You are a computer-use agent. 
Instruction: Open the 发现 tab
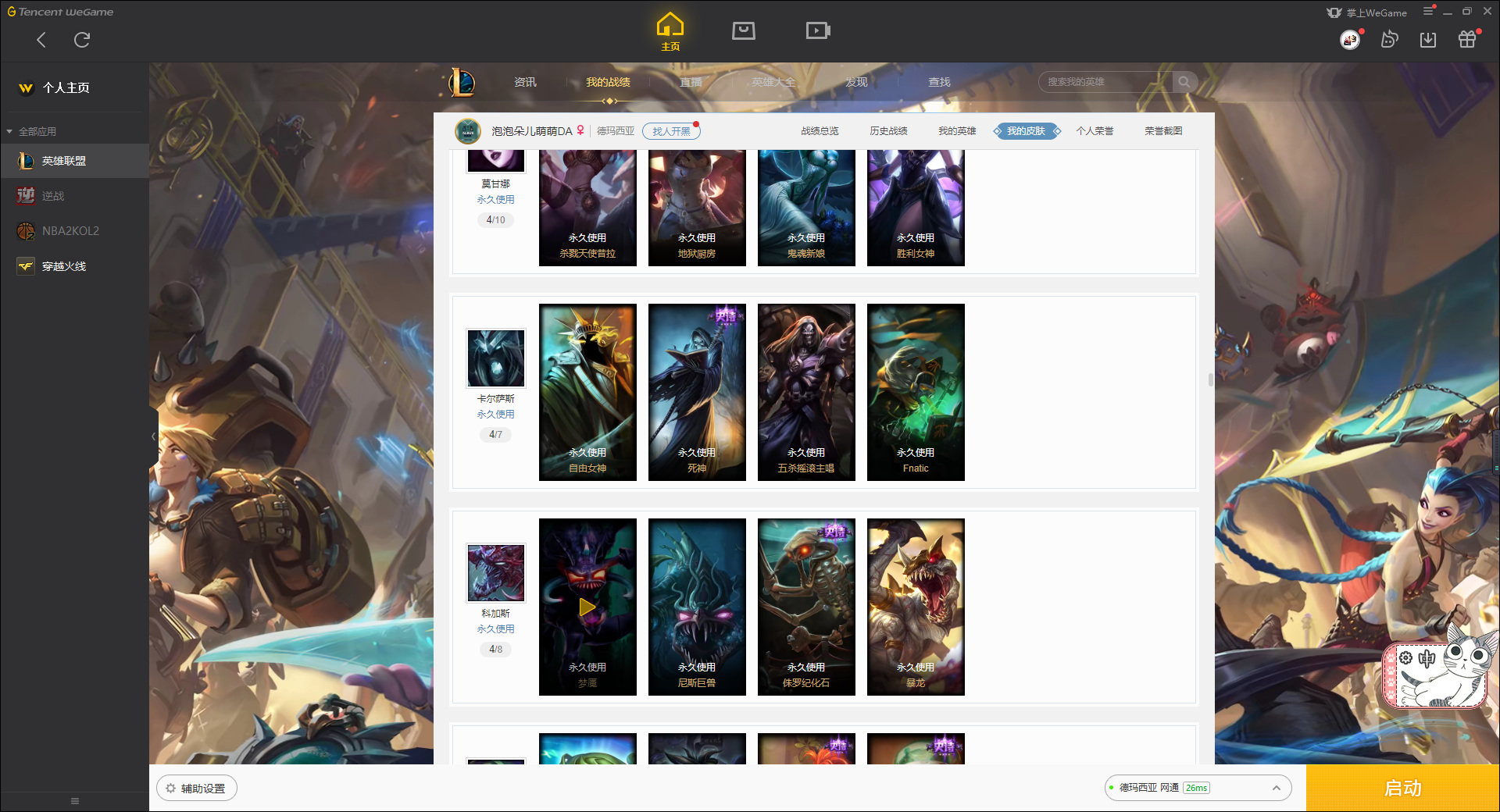click(856, 82)
